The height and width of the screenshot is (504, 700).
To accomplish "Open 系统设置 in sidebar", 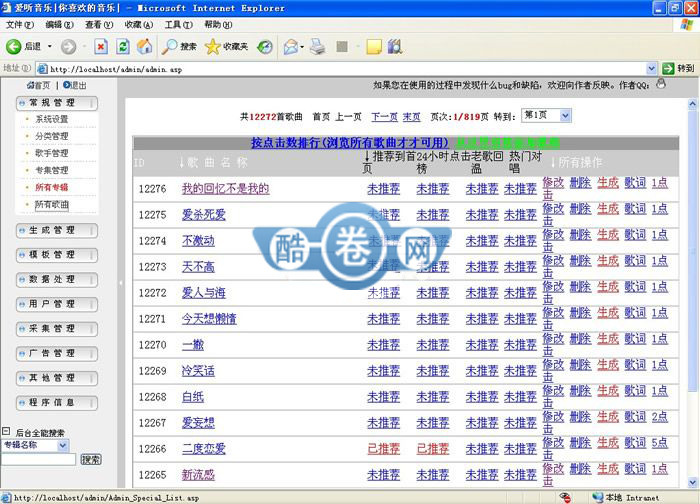I will click(x=52, y=119).
